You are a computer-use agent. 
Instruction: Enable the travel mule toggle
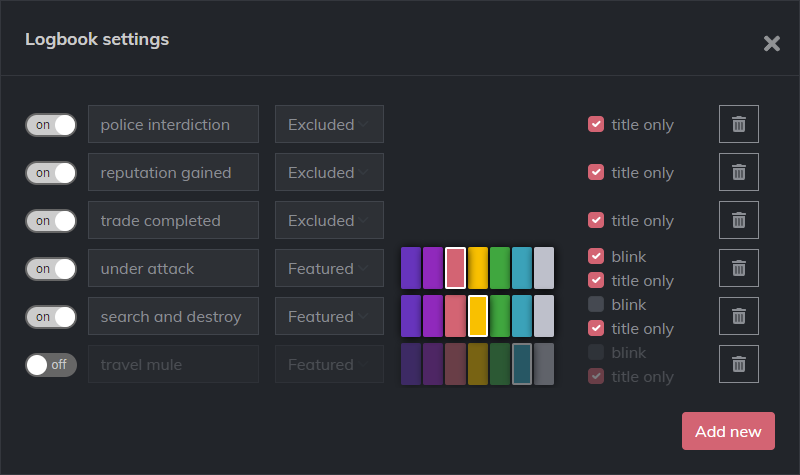point(51,365)
